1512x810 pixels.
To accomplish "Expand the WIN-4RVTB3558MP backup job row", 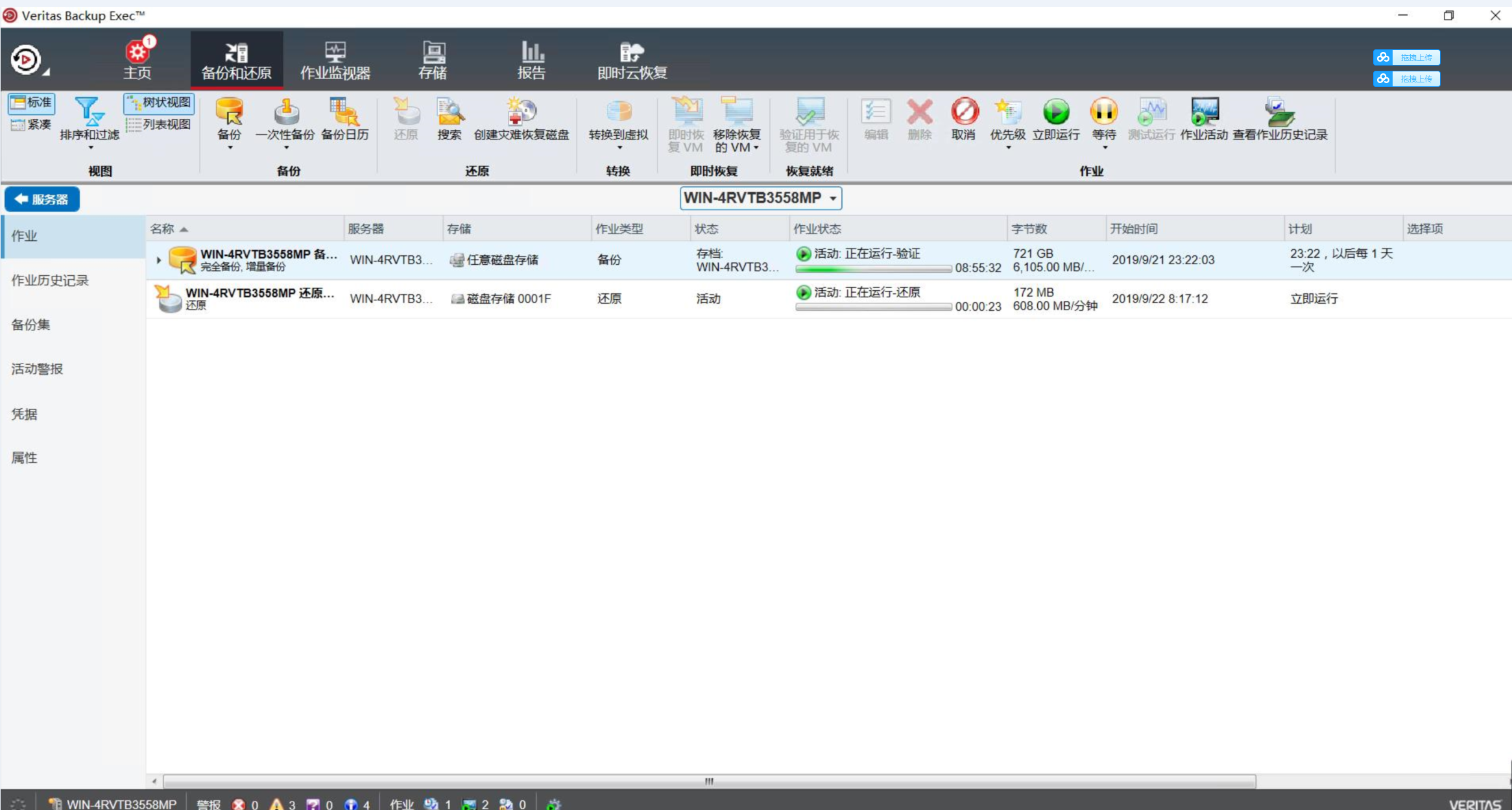I will (159, 260).
